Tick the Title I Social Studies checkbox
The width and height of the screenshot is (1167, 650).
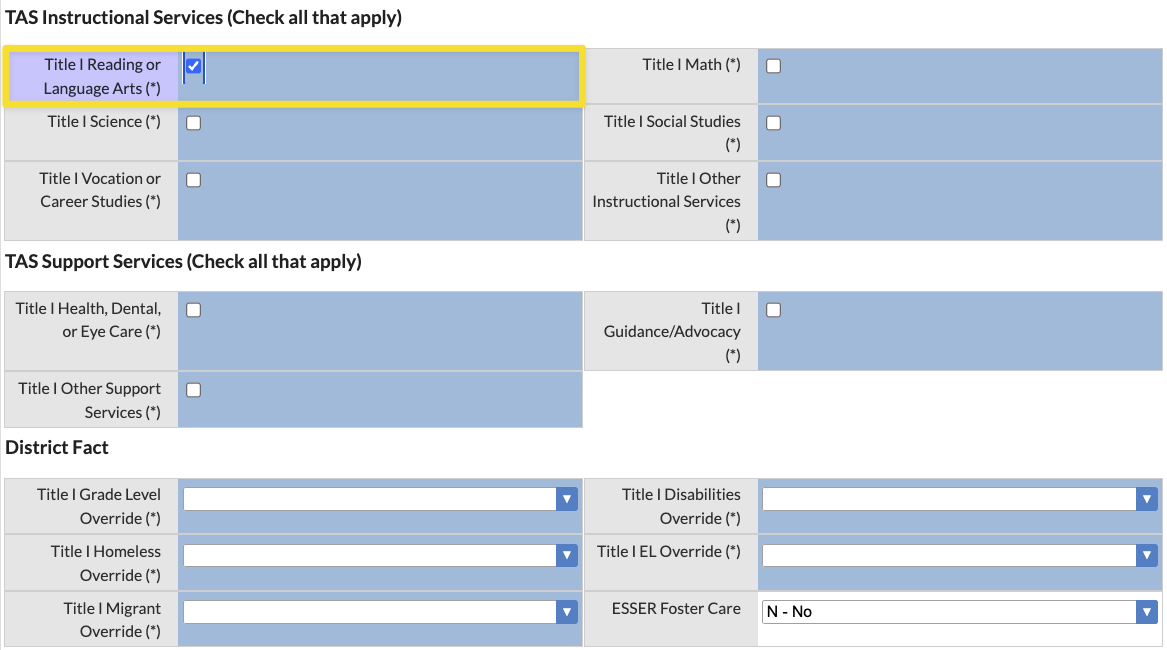click(x=774, y=123)
